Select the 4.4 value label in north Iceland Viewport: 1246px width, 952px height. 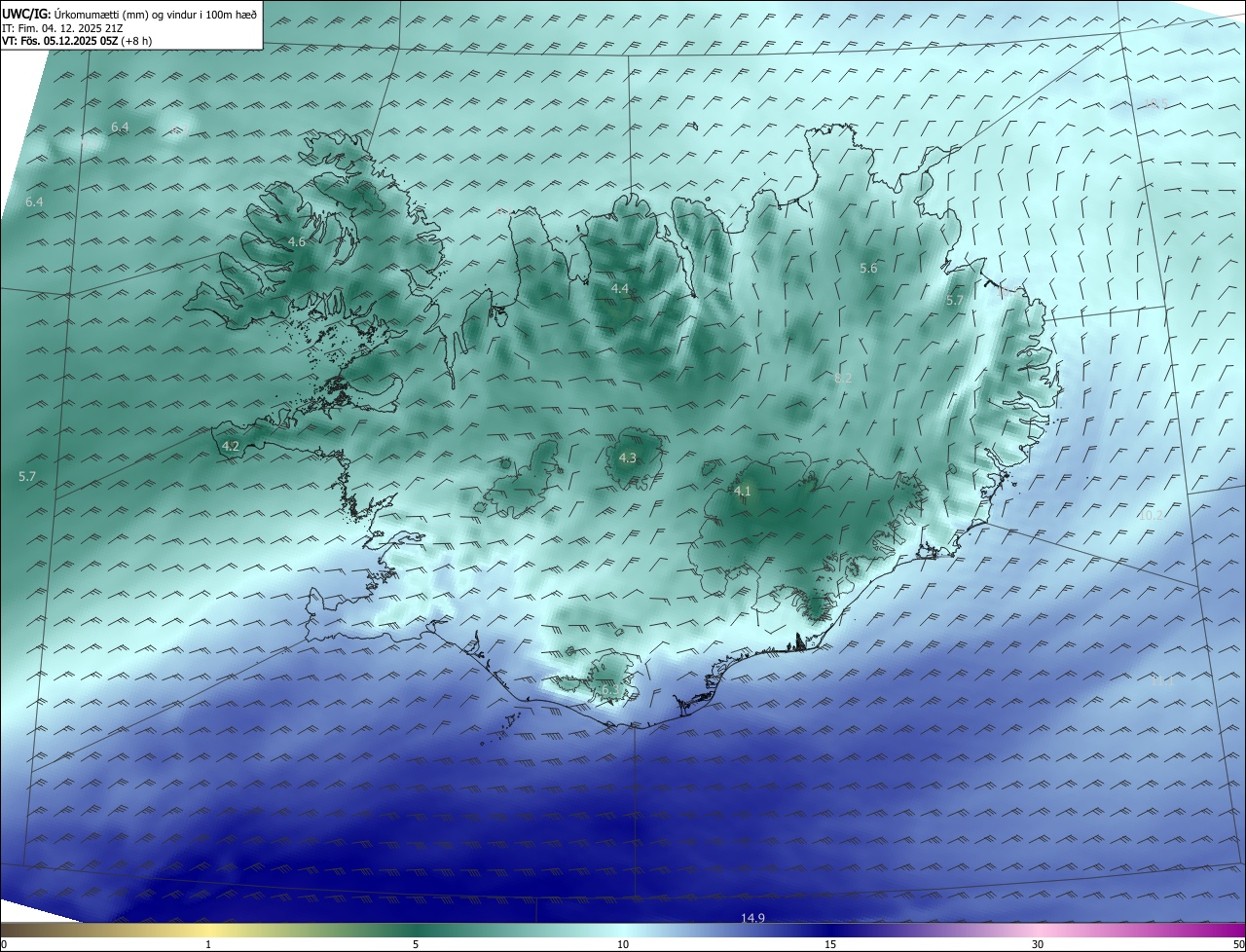(x=620, y=288)
